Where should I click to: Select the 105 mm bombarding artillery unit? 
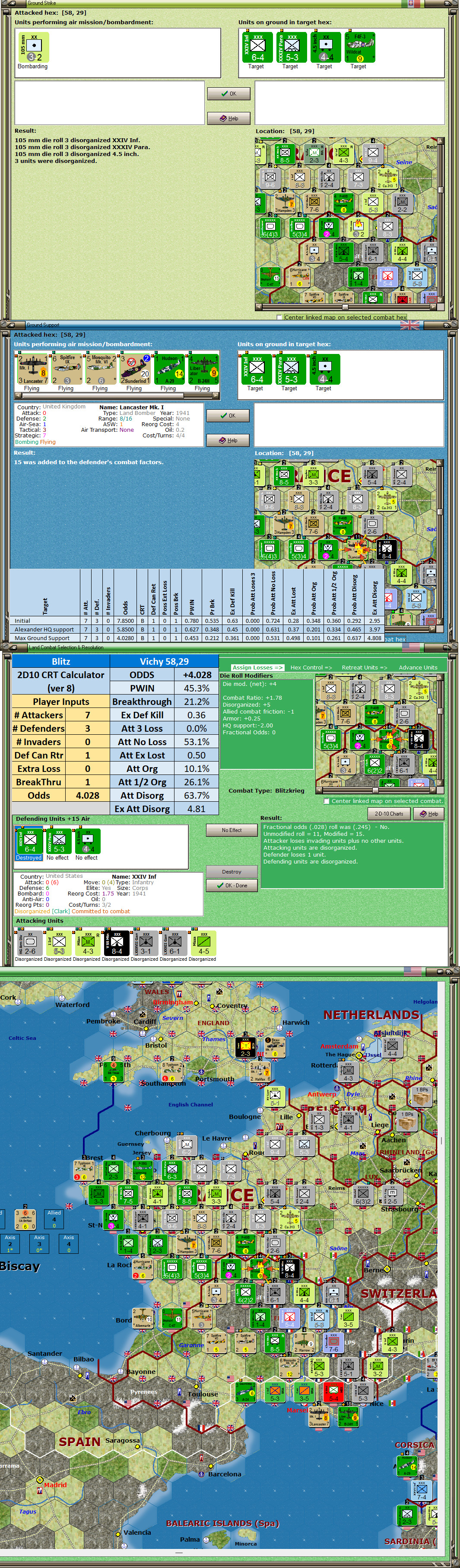pos(33,48)
